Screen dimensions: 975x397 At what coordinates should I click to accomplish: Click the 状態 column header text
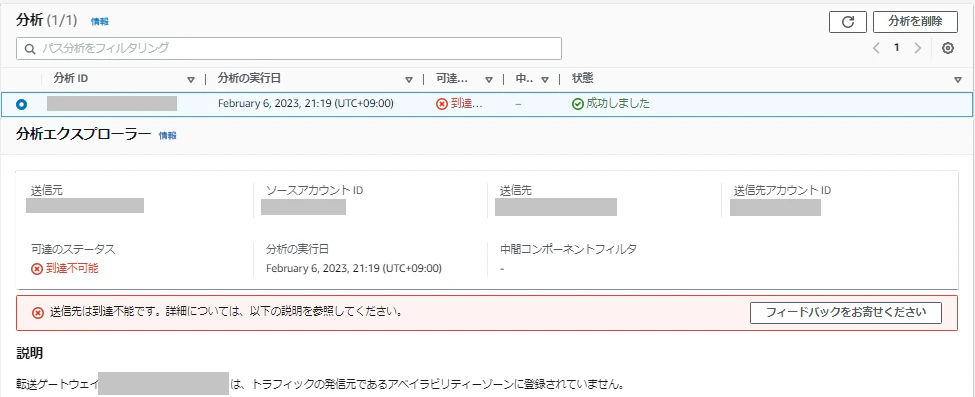pyautogui.click(x=583, y=79)
